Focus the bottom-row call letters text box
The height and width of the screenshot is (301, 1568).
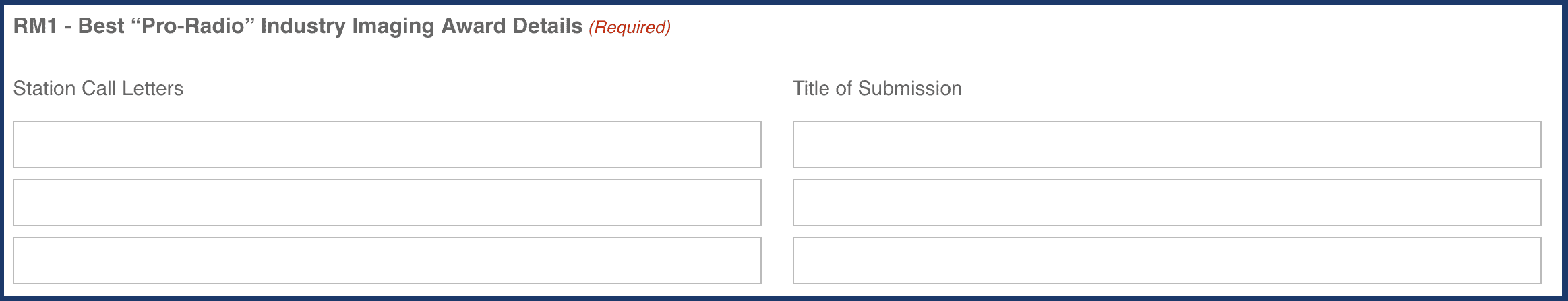387,261
